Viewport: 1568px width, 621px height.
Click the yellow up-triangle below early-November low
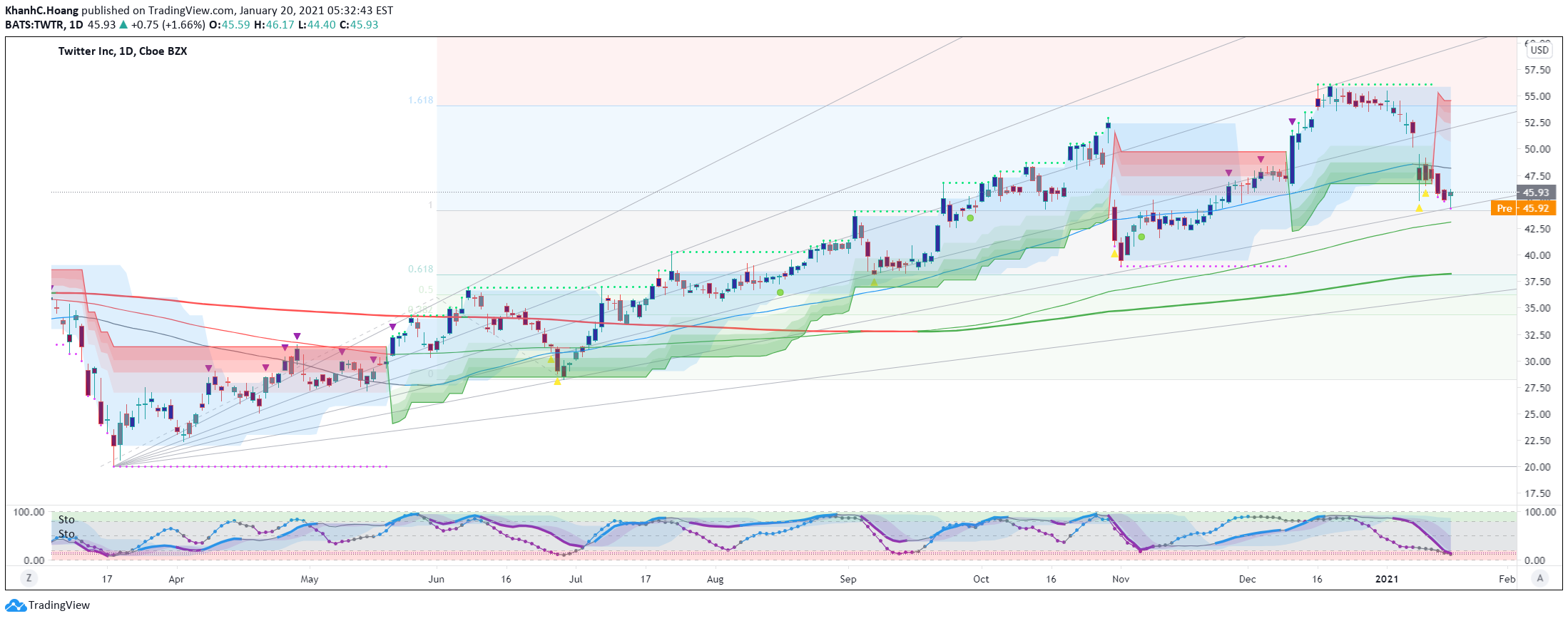tap(1114, 254)
